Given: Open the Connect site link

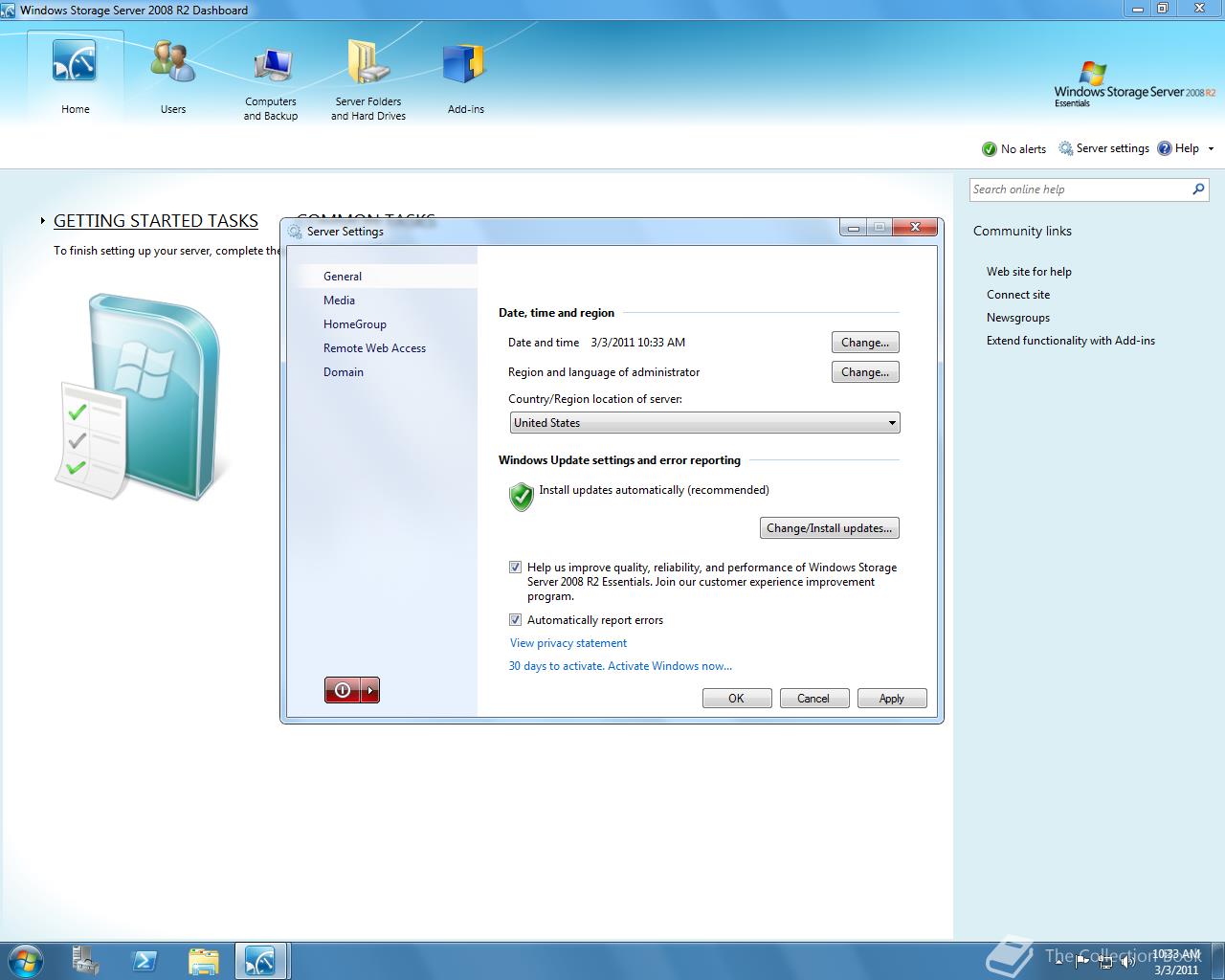Looking at the screenshot, I should [x=1018, y=295].
